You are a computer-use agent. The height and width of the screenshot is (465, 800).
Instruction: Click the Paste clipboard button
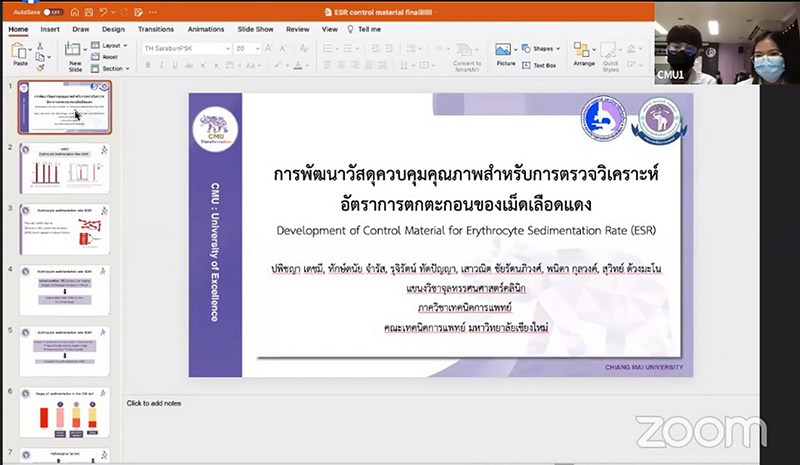tap(19, 54)
